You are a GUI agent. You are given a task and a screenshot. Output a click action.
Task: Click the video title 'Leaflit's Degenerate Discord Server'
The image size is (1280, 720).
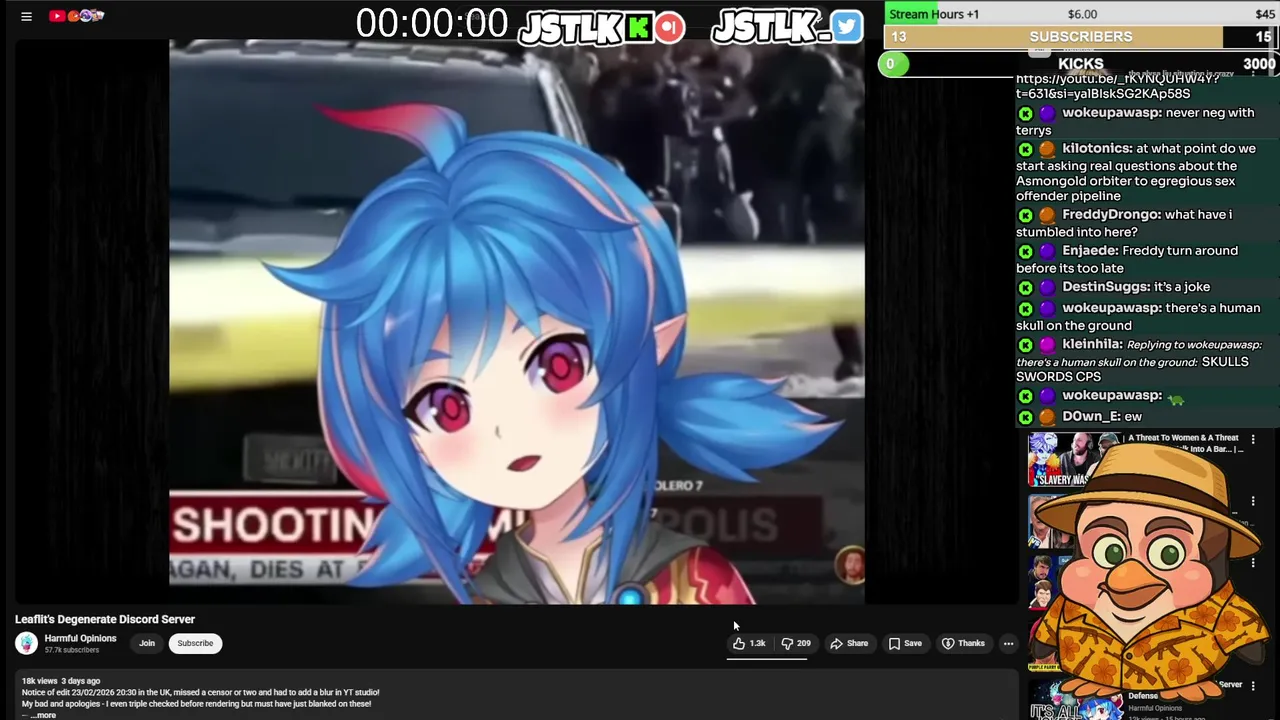[105, 619]
